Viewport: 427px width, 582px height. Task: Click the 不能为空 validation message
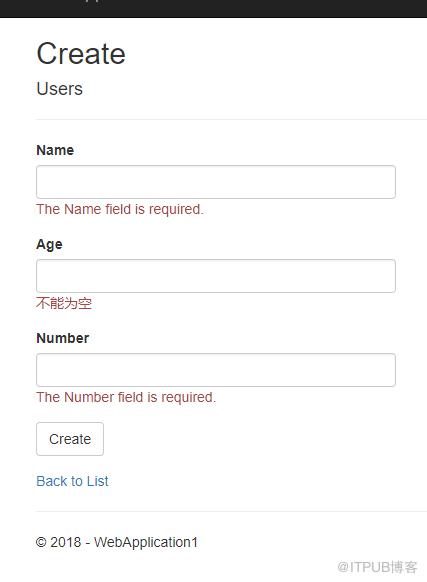(x=64, y=303)
